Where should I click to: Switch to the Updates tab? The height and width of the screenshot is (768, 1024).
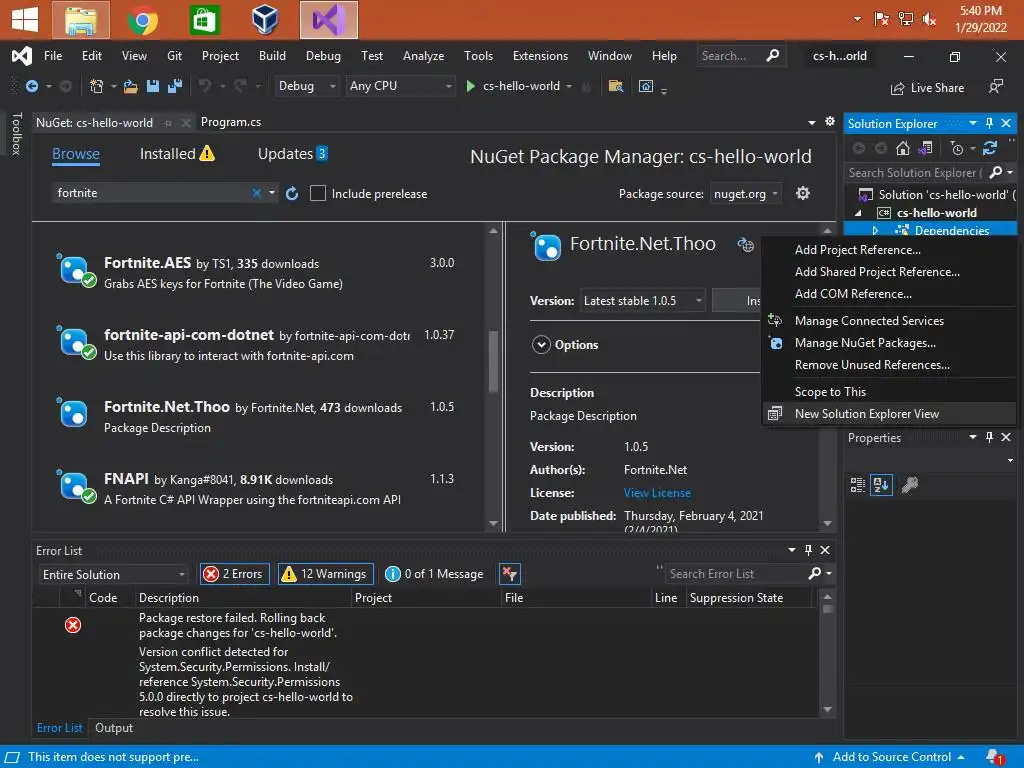293,154
